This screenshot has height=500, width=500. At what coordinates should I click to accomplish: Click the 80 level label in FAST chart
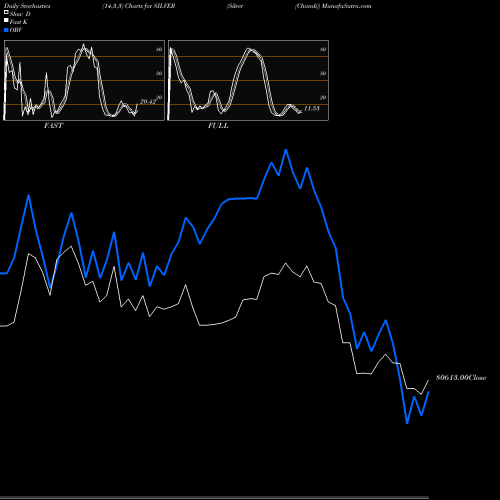159,49
